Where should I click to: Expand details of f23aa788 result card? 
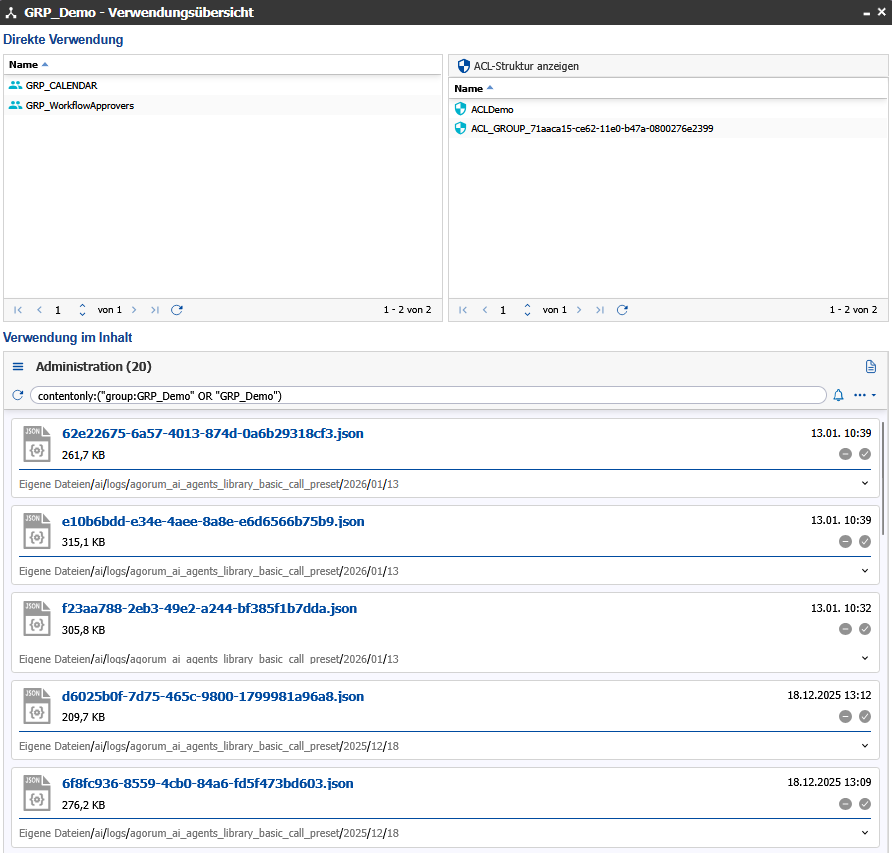click(x=865, y=658)
